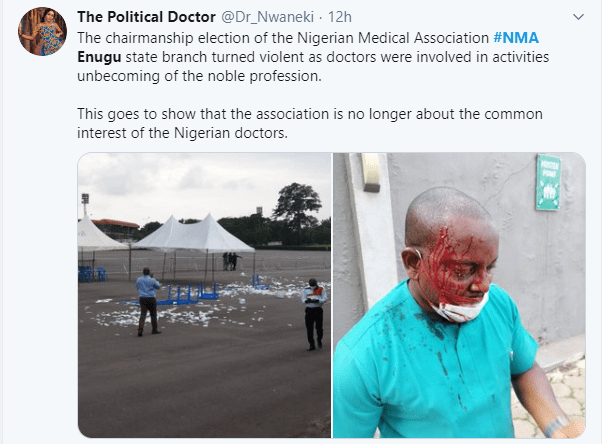The width and height of the screenshot is (605, 444).
Task: Click the white canopy tent in the left photo
Action: tap(200, 237)
